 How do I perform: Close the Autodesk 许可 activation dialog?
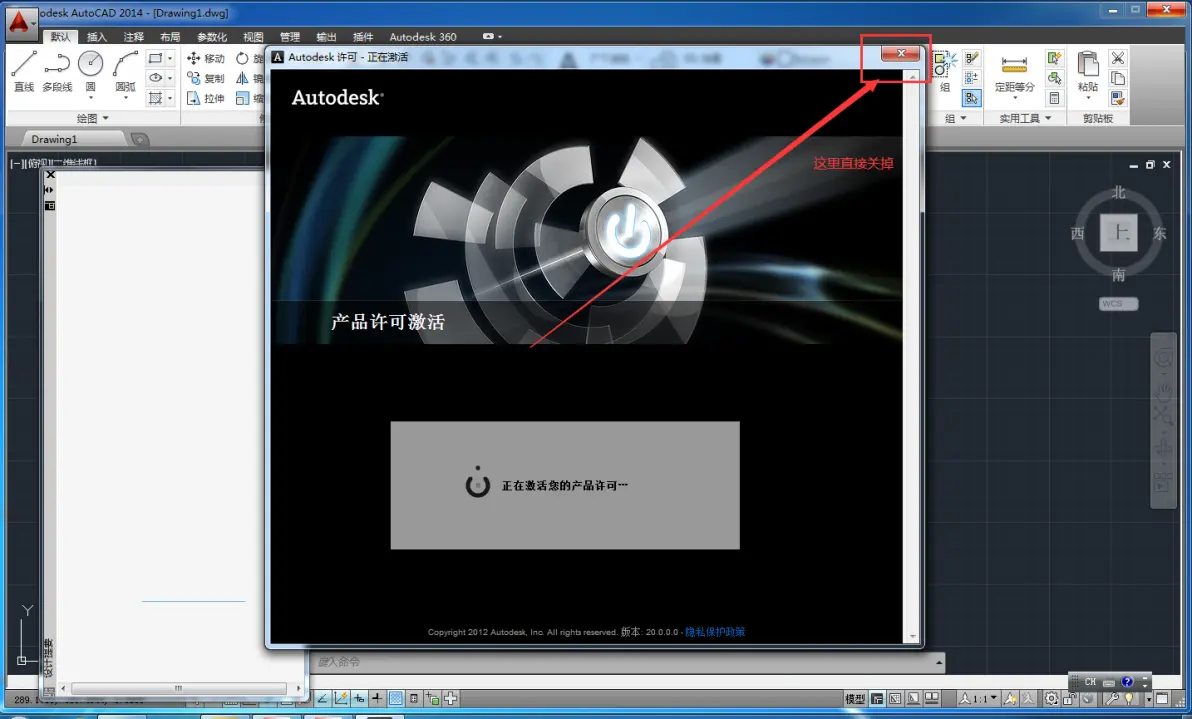tap(901, 53)
